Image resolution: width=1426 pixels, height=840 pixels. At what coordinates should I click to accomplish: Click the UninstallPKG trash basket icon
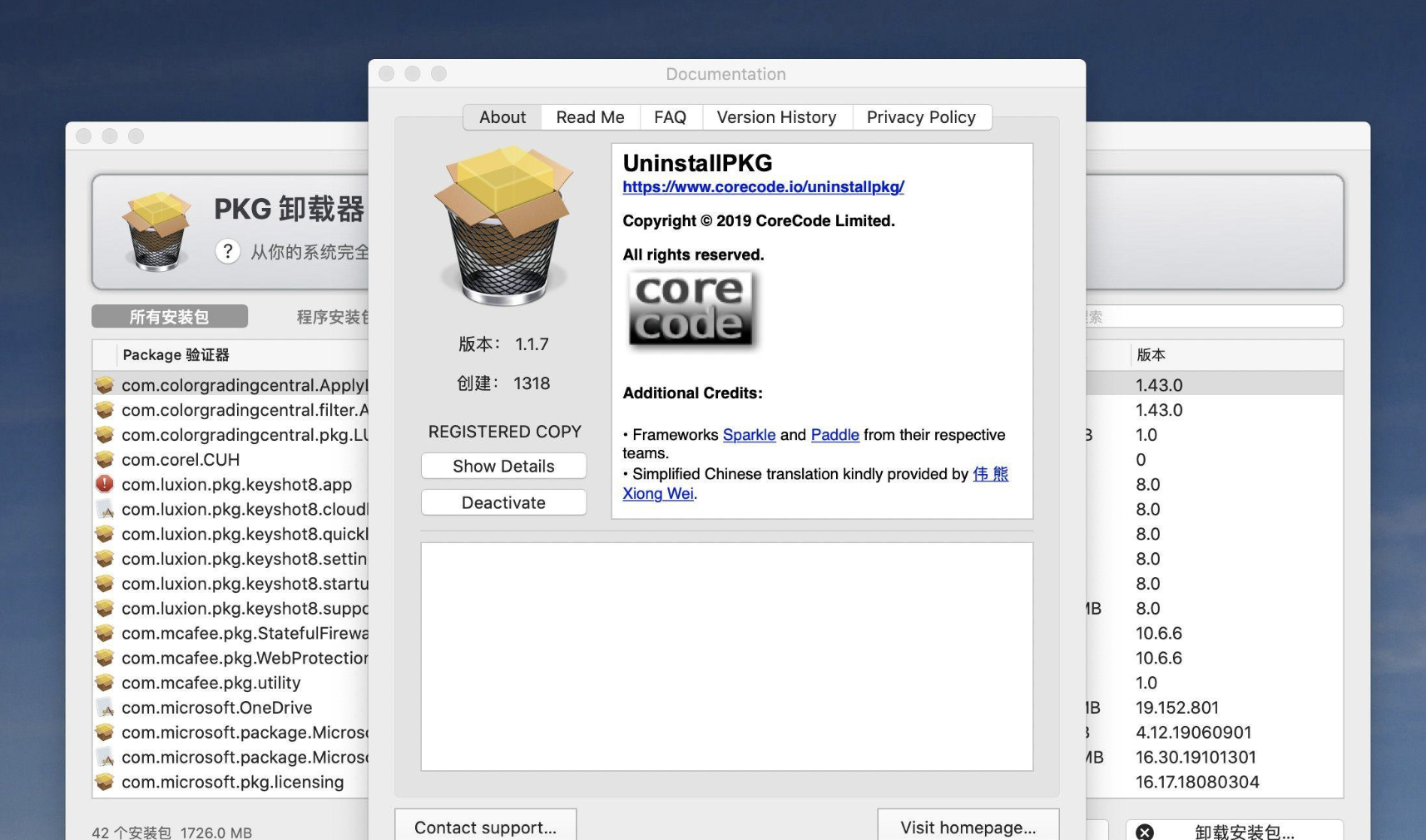[503, 227]
